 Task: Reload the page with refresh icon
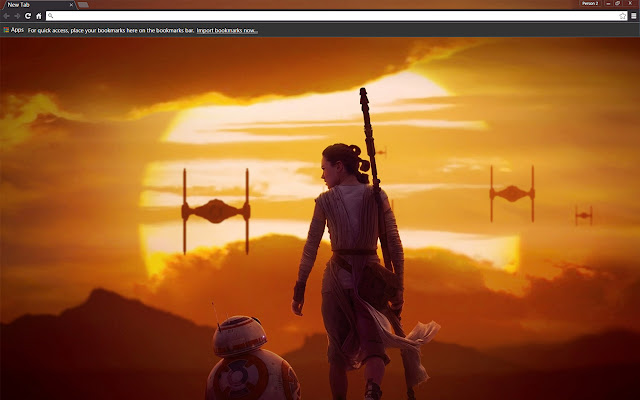tap(28, 16)
